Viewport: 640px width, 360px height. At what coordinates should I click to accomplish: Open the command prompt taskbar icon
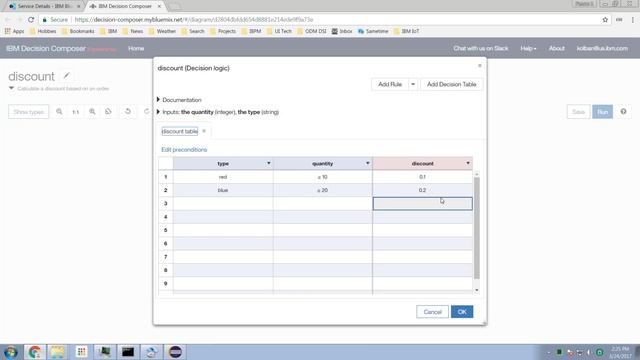[128, 352]
